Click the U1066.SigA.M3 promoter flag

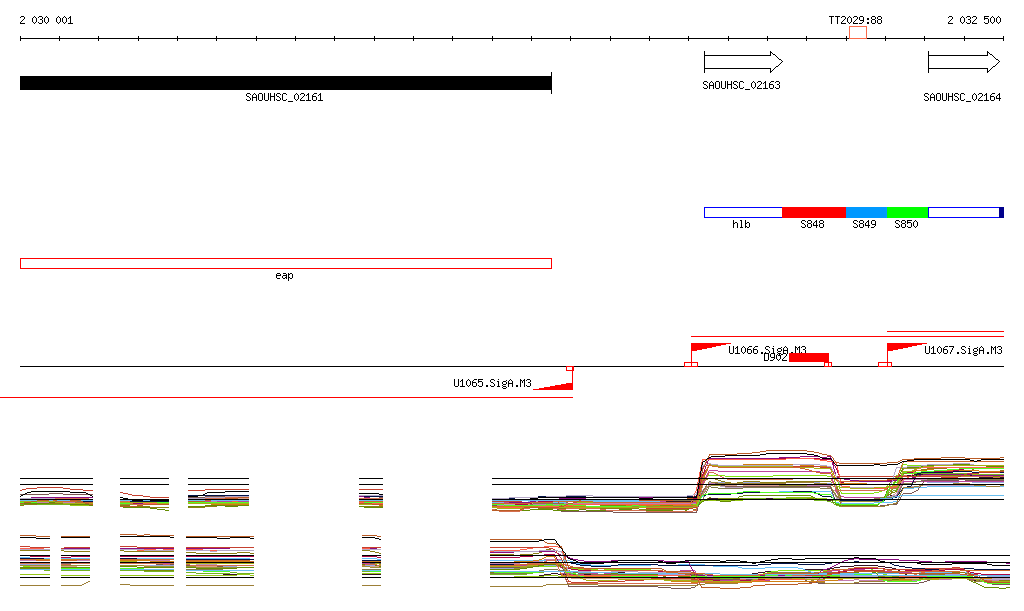(710, 348)
